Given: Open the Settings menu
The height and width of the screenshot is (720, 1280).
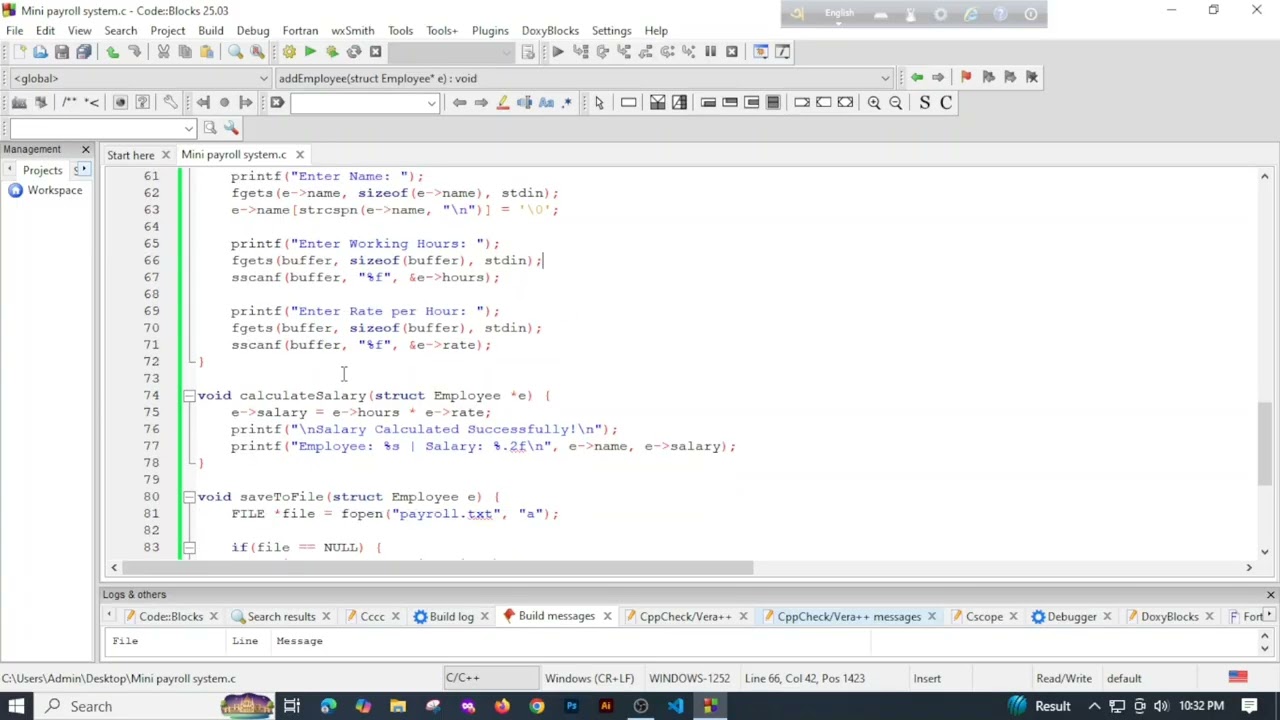Looking at the screenshot, I should (x=611, y=31).
